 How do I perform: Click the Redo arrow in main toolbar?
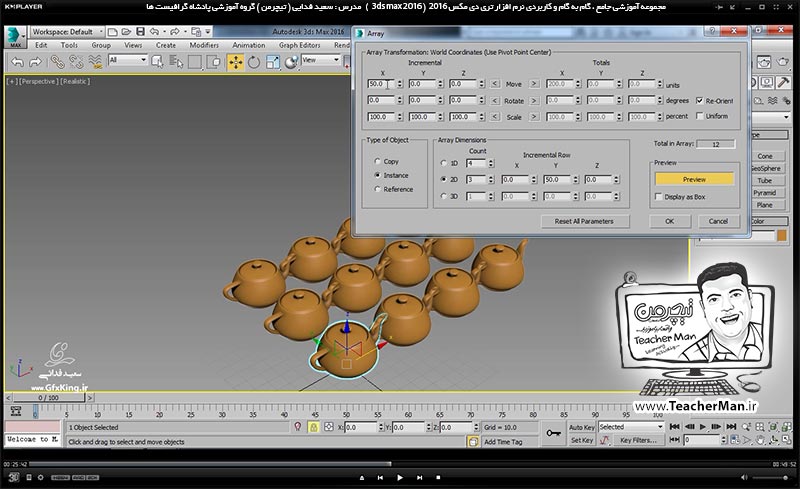pyautogui.click(x=36, y=63)
